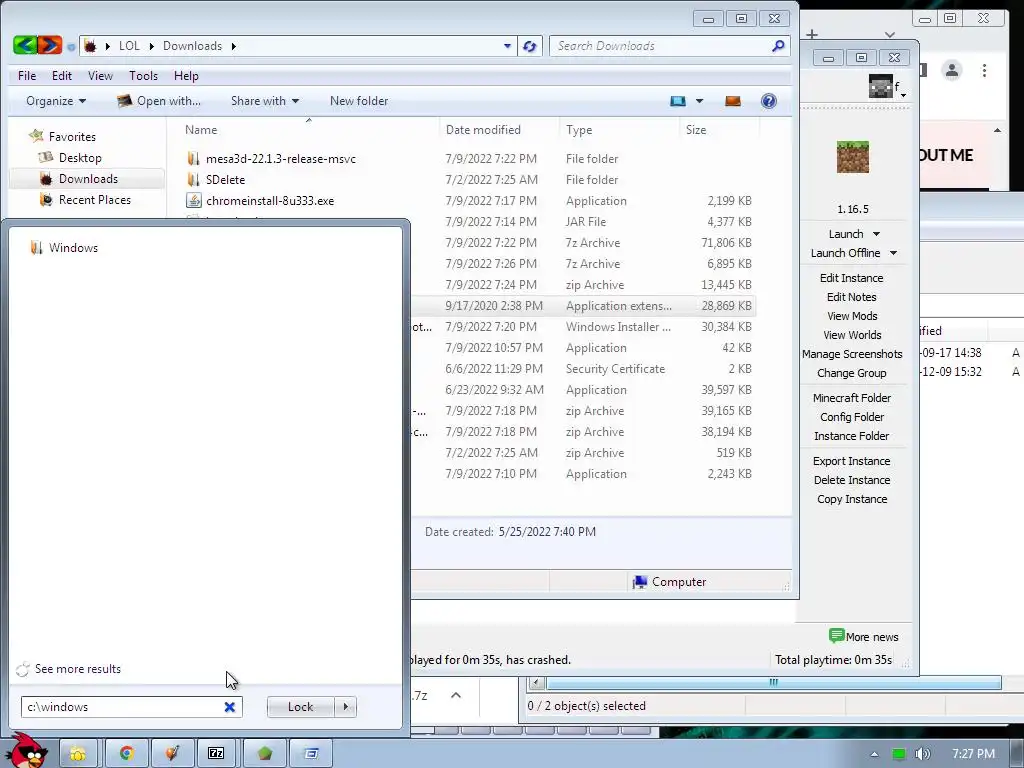Open 7z File Manager in taskbar

point(216,753)
